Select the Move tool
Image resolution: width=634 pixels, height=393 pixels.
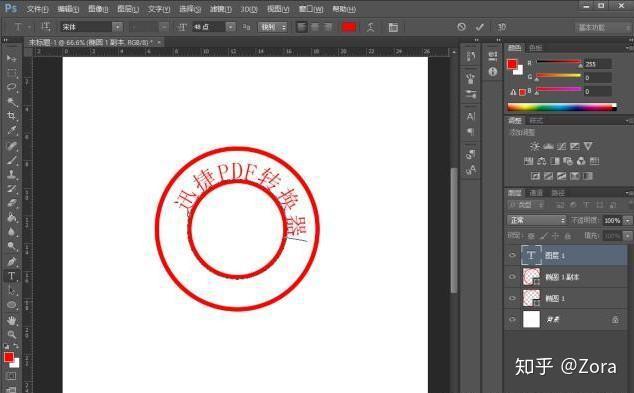coord(11,59)
